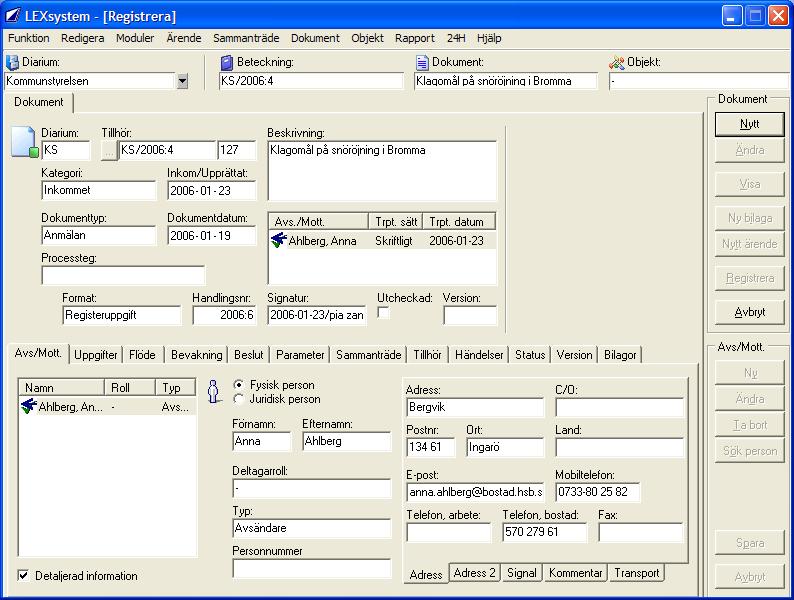Click the person icon in Namn list row
Screen dimensions: 794x600
29,406
